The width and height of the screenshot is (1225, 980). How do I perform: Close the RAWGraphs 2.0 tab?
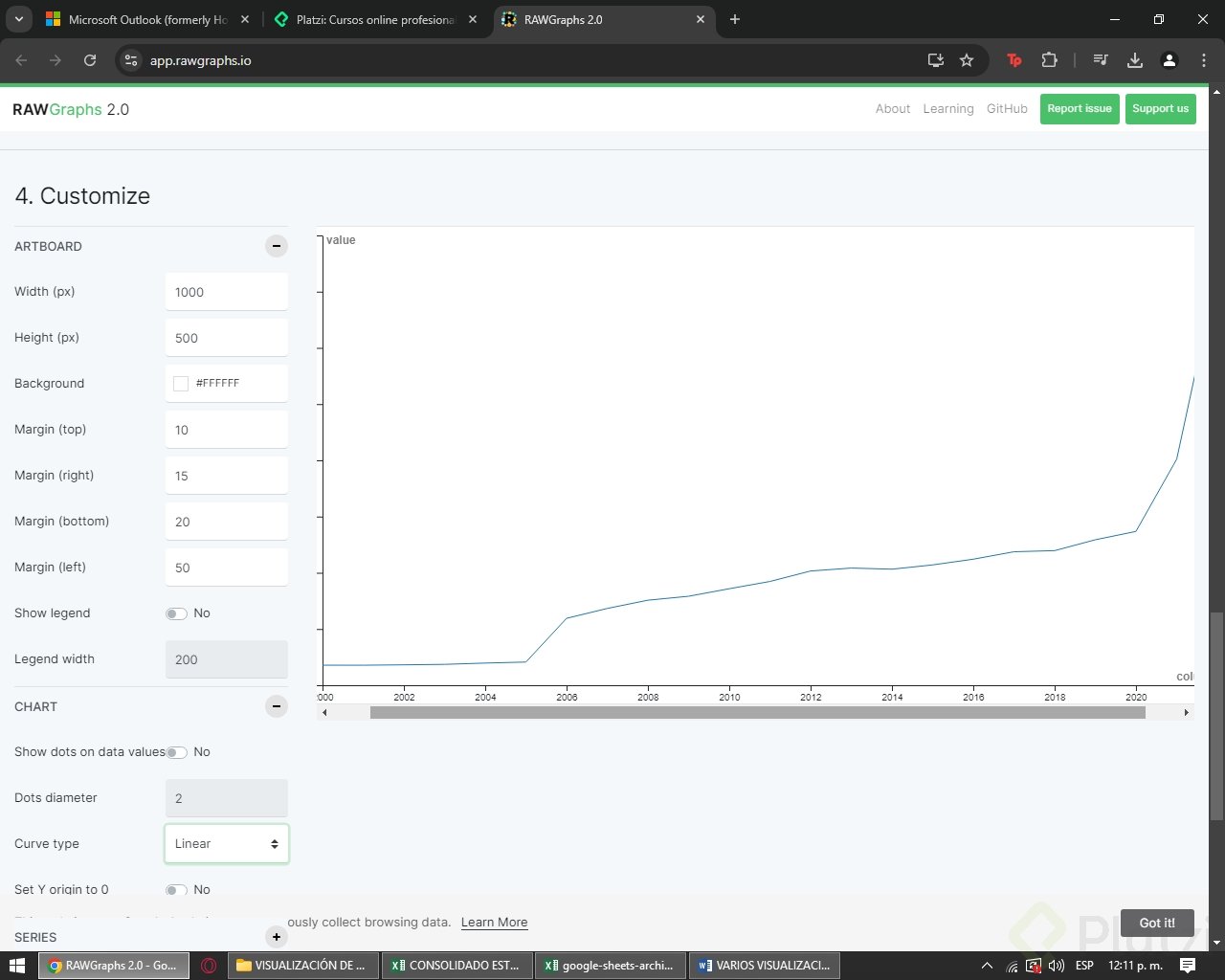(x=701, y=19)
